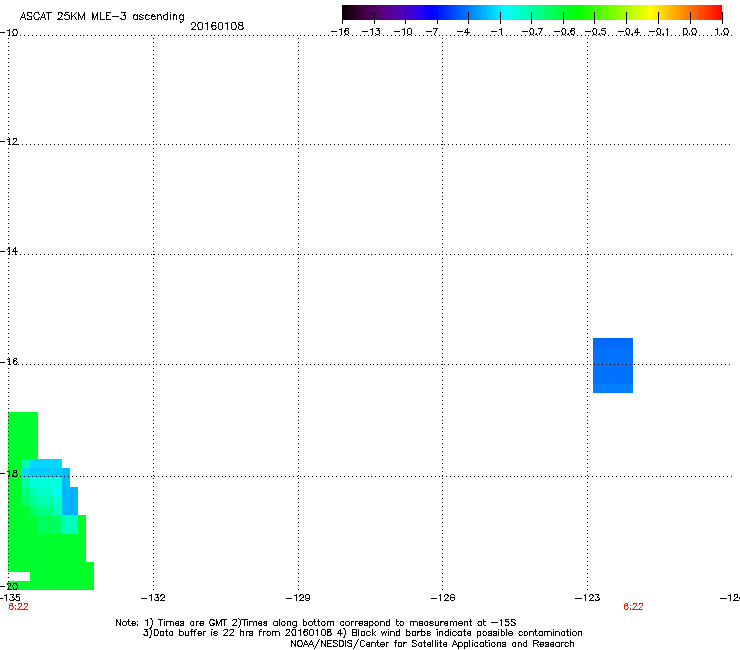This screenshot has height=650, width=740.
Task: Click the -7 label on the color scale
Action: [432, 32]
